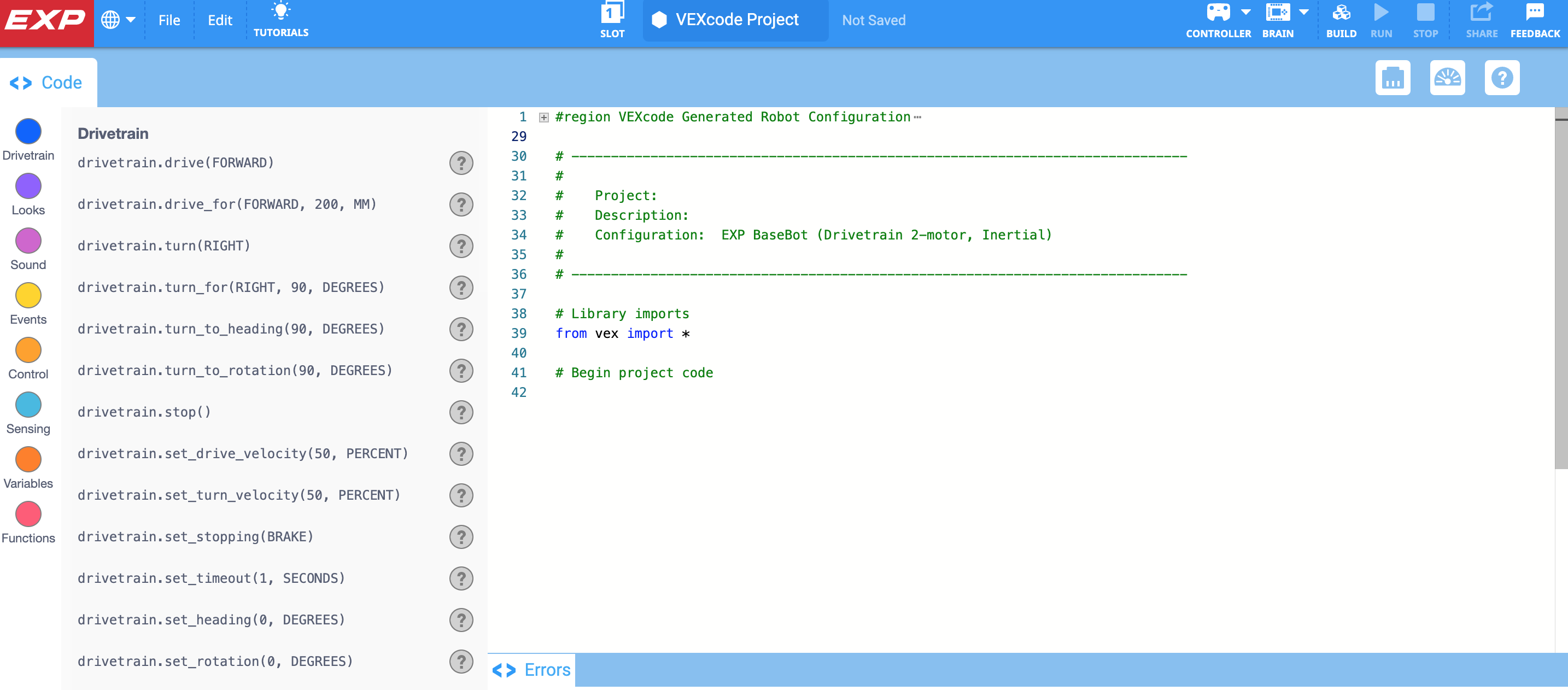Select the Slot 1 icon
Image resolution: width=1568 pixels, height=690 pixels.
612,20
